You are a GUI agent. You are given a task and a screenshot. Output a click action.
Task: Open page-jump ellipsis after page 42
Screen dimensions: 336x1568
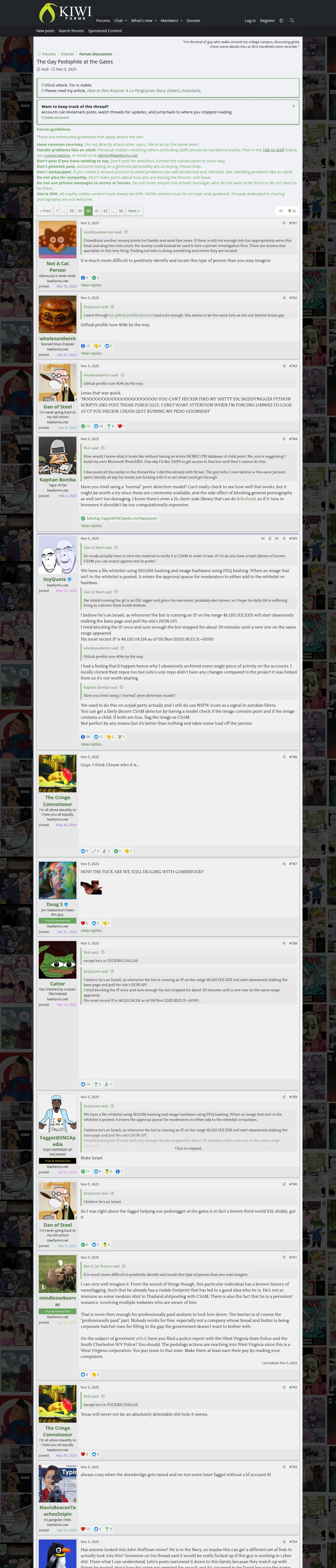click(113, 211)
